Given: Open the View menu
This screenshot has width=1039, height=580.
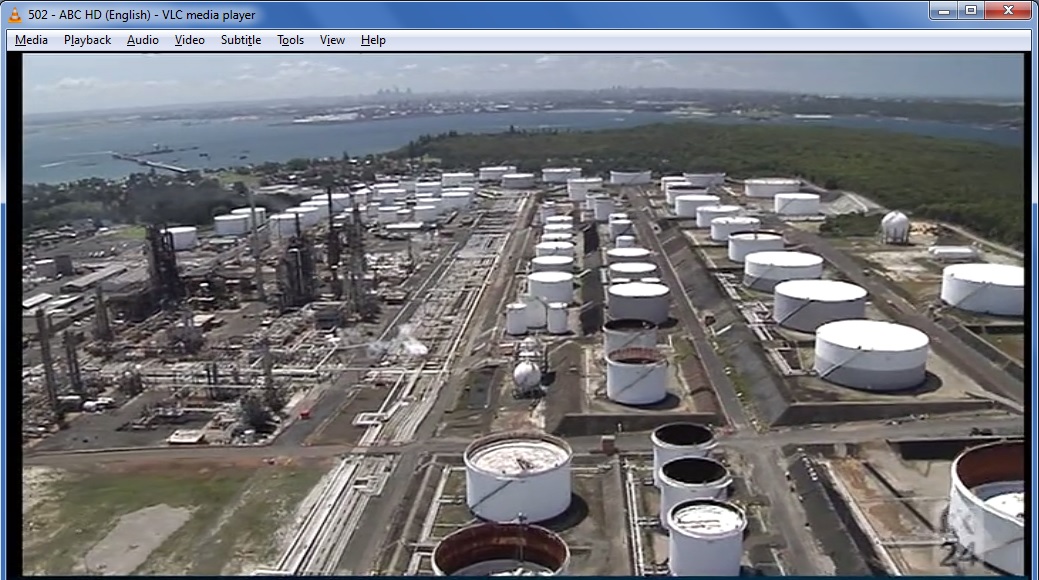Looking at the screenshot, I should 332,40.
